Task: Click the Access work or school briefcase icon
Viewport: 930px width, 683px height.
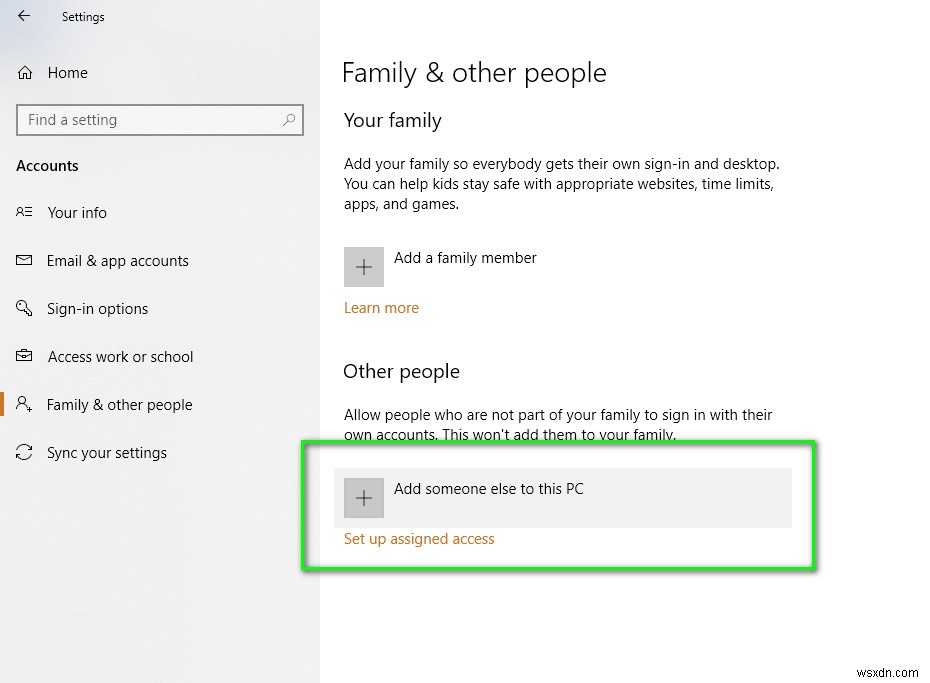Action: pos(24,356)
